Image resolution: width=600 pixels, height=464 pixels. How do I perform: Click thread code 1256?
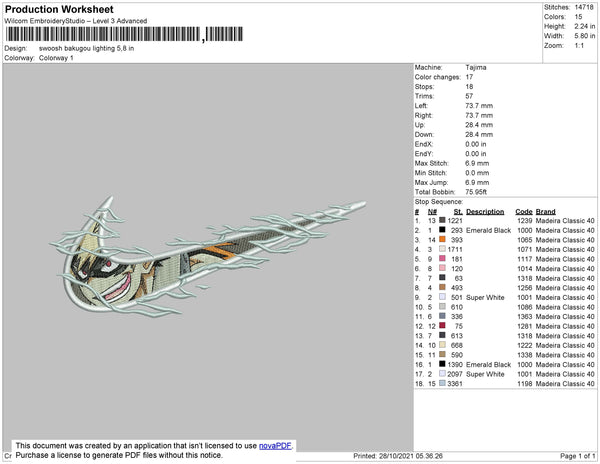tap(525, 288)
